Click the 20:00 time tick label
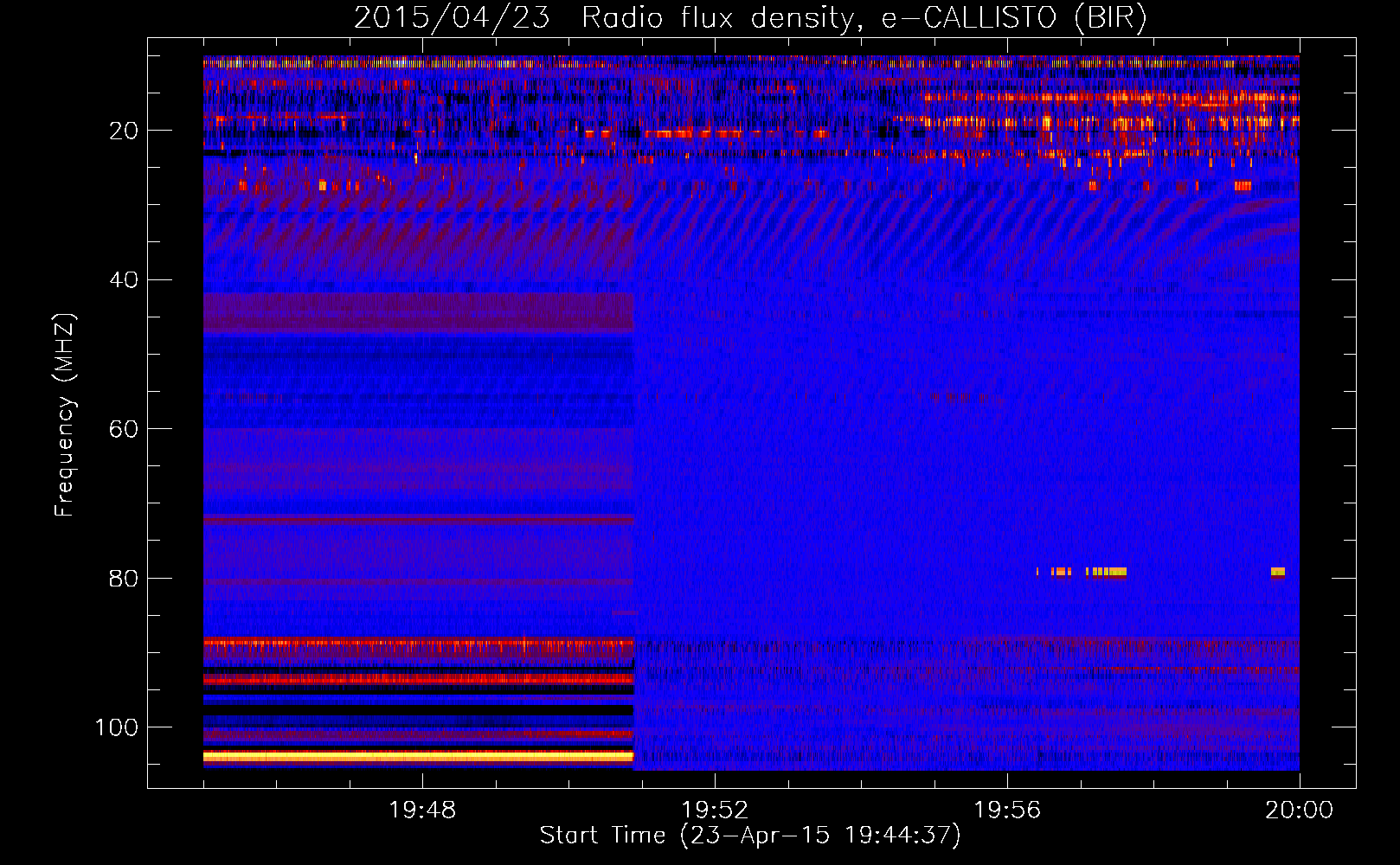1400x865 pixels. tap(1299, 811)
